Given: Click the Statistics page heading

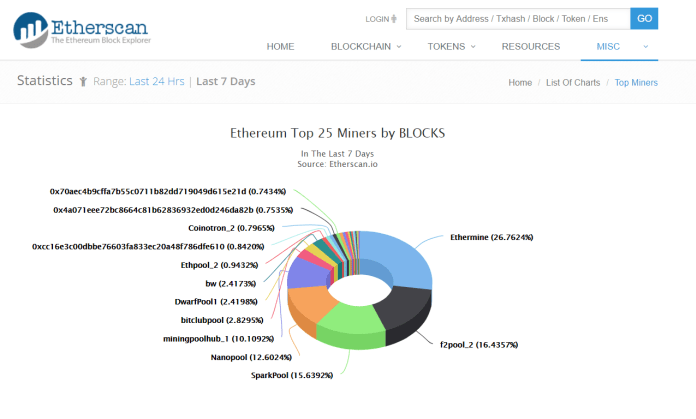Looking at the screenshot, I should coord(45,81).
